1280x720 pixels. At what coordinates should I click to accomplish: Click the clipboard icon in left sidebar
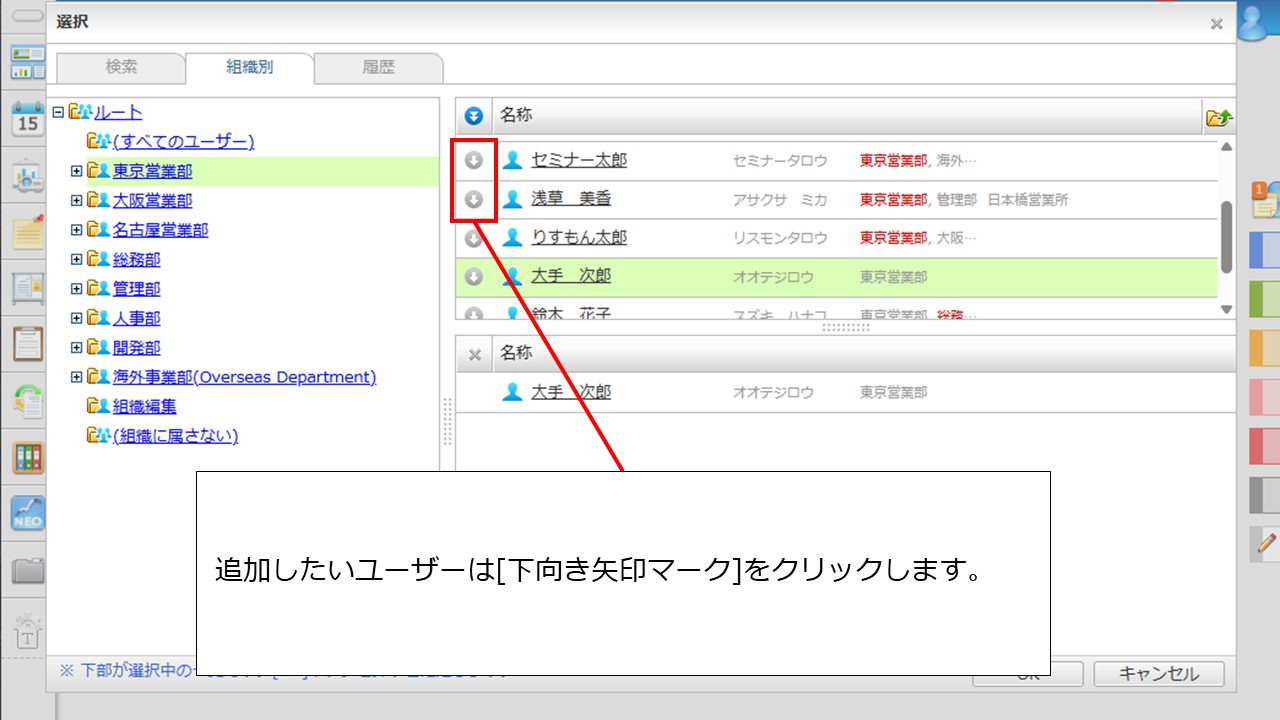click(28, 344)
